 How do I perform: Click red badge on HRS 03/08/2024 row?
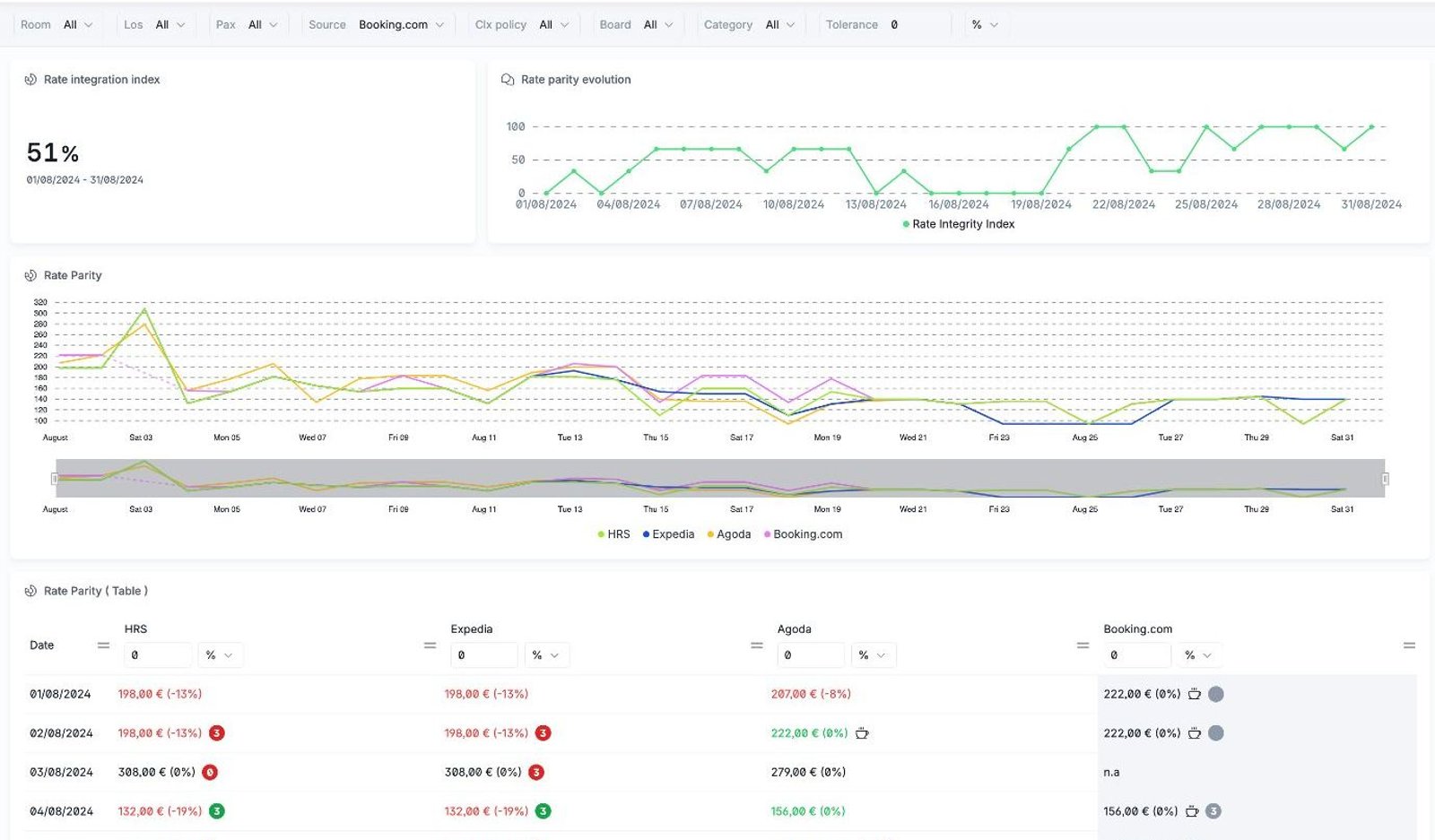[210, 772]
